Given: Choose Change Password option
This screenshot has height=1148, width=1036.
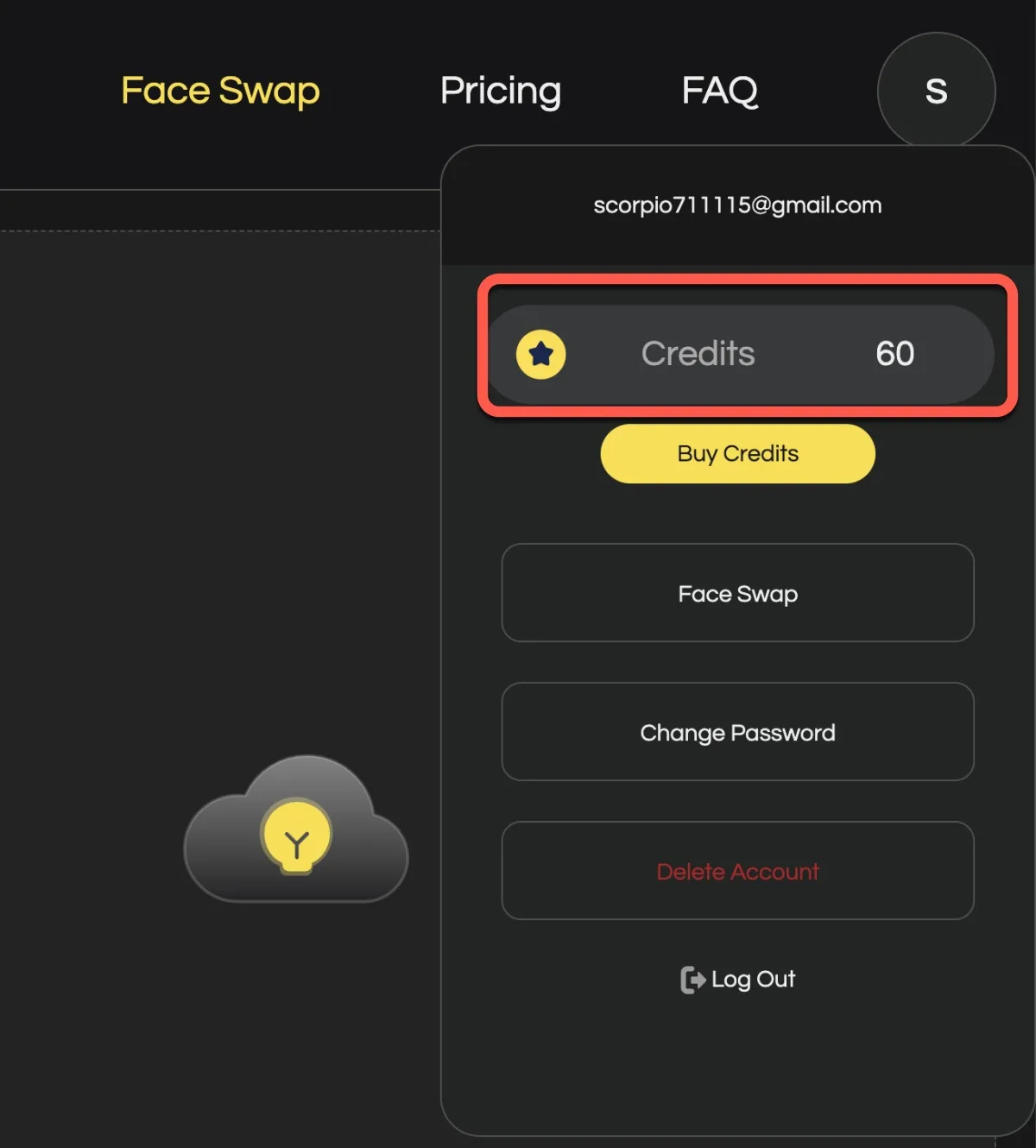Looking at the screenshot, I should (737, 733).
